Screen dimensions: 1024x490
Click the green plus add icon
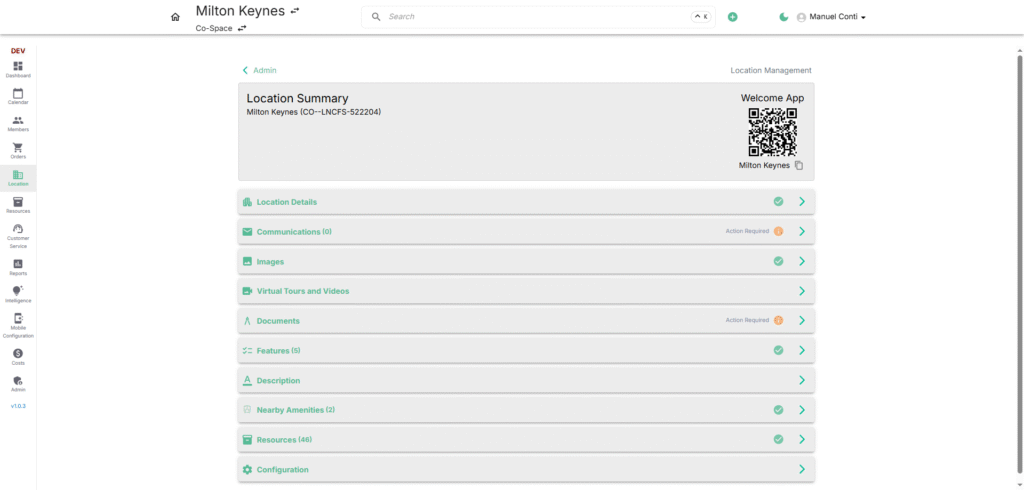tap(732, 17)
